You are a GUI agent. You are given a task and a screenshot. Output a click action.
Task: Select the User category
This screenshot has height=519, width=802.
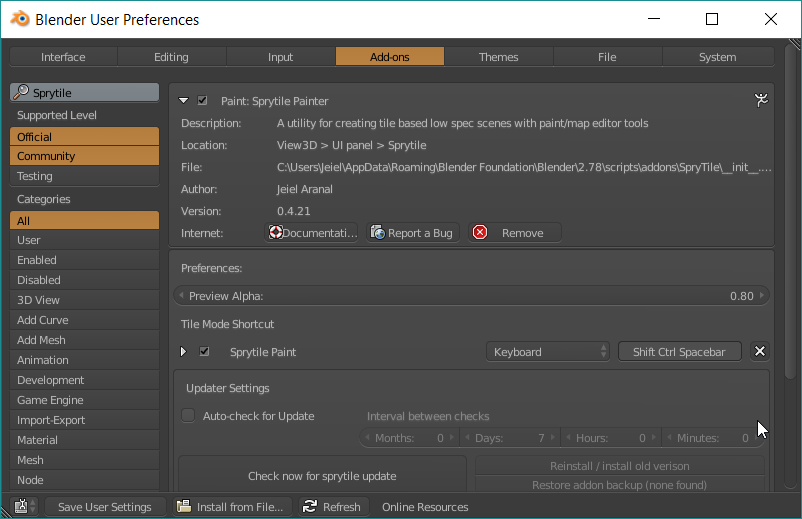point(84,240)
